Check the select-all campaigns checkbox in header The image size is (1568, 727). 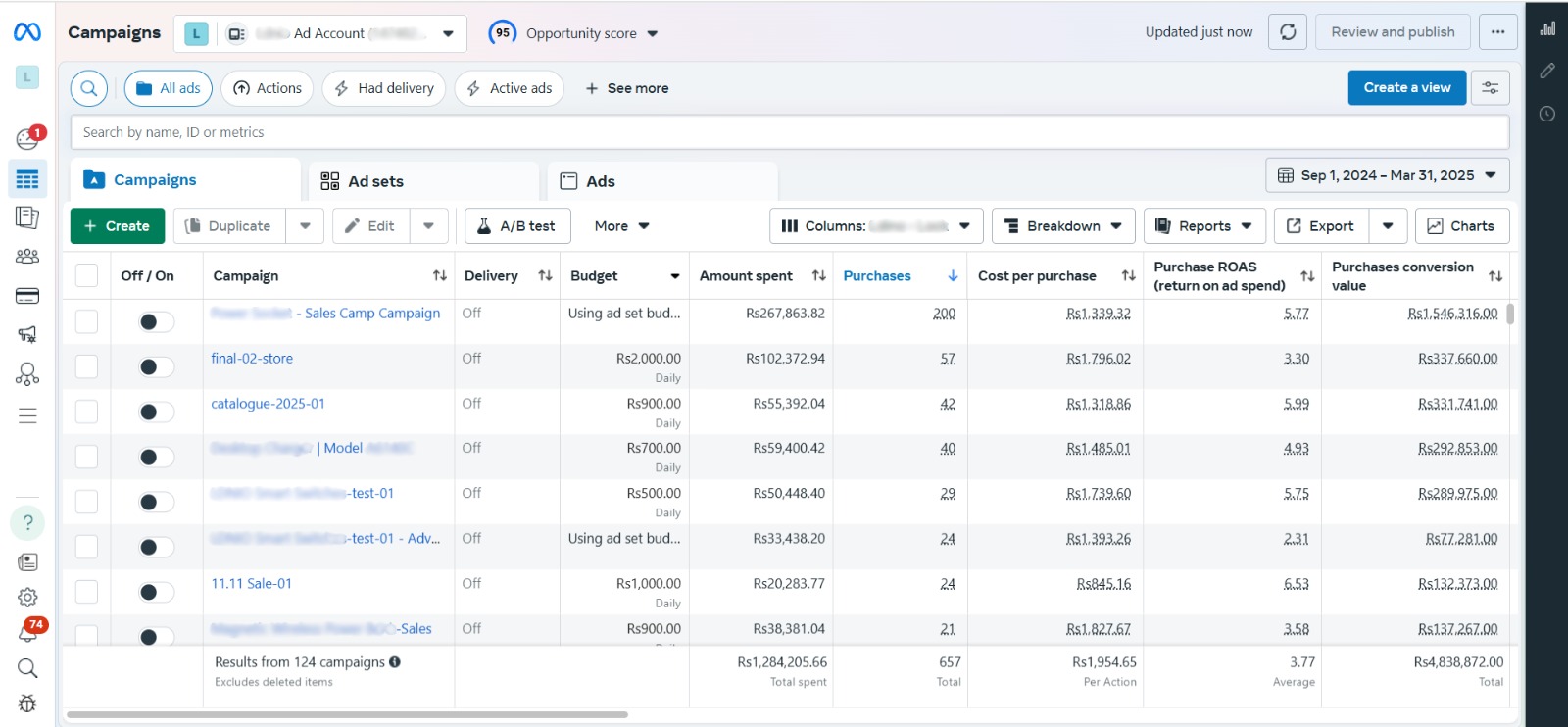pyautogui.click(x=87, y=276)
